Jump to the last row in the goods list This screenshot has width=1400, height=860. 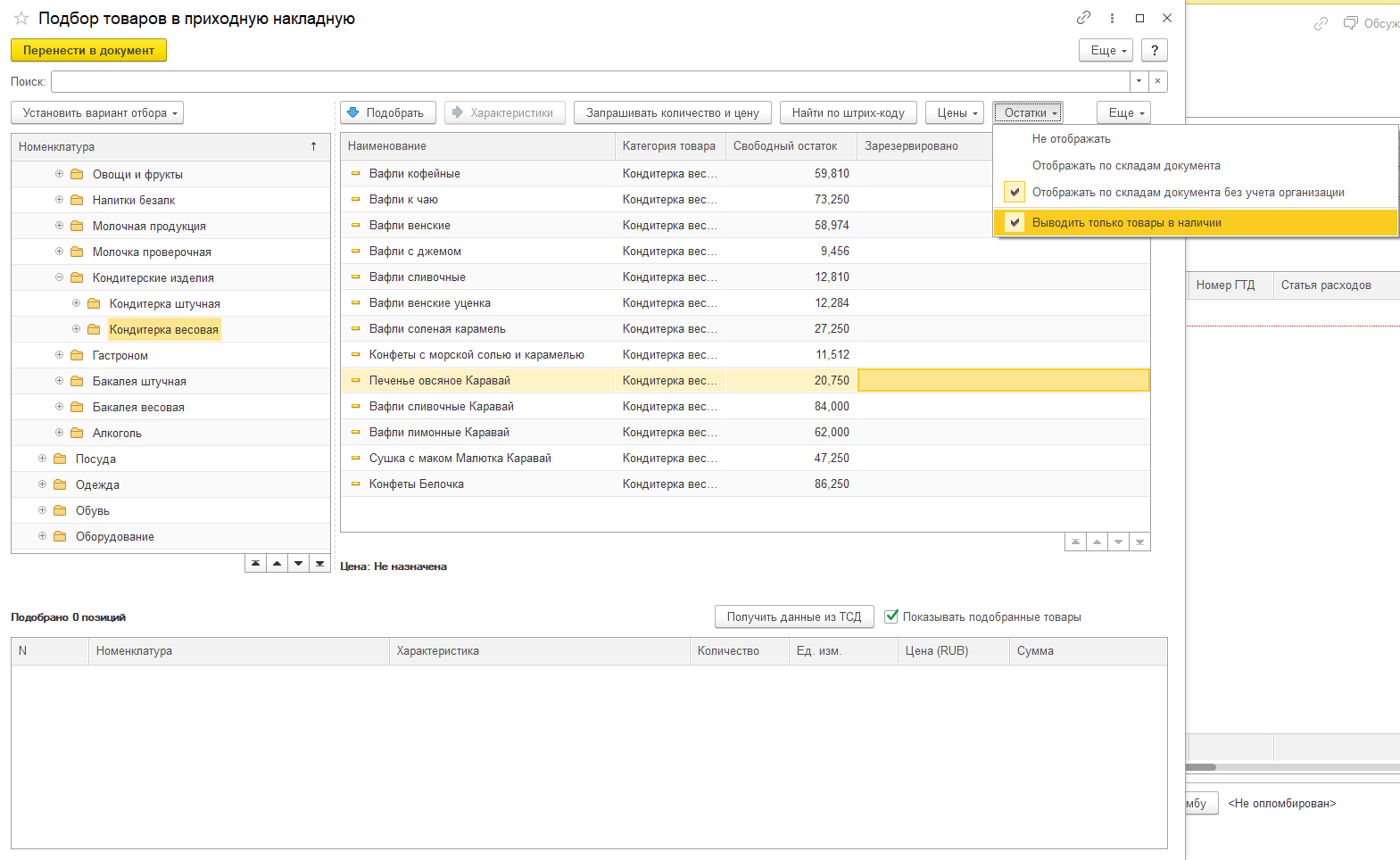1139,542
